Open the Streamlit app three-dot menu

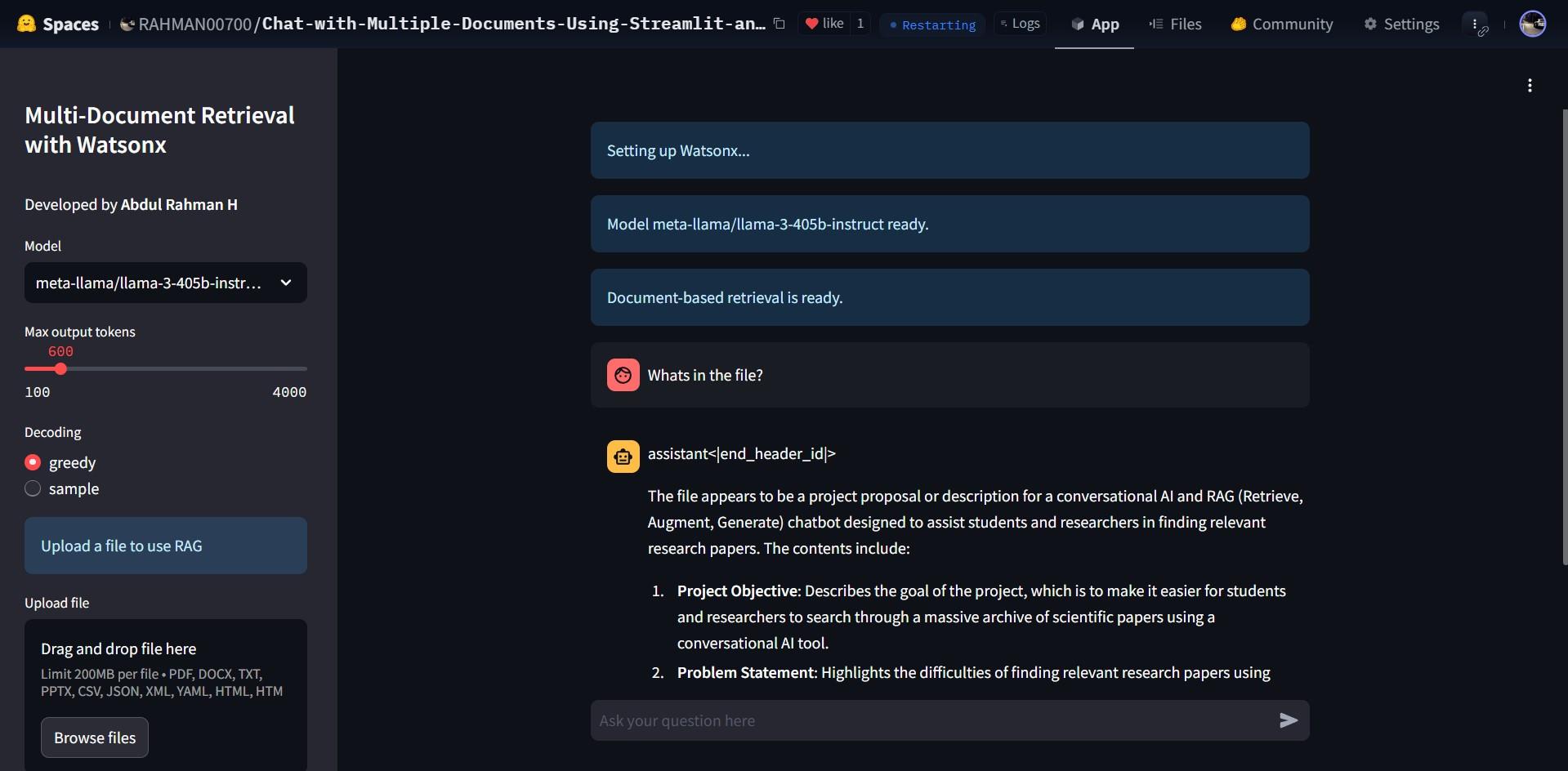1530,85
